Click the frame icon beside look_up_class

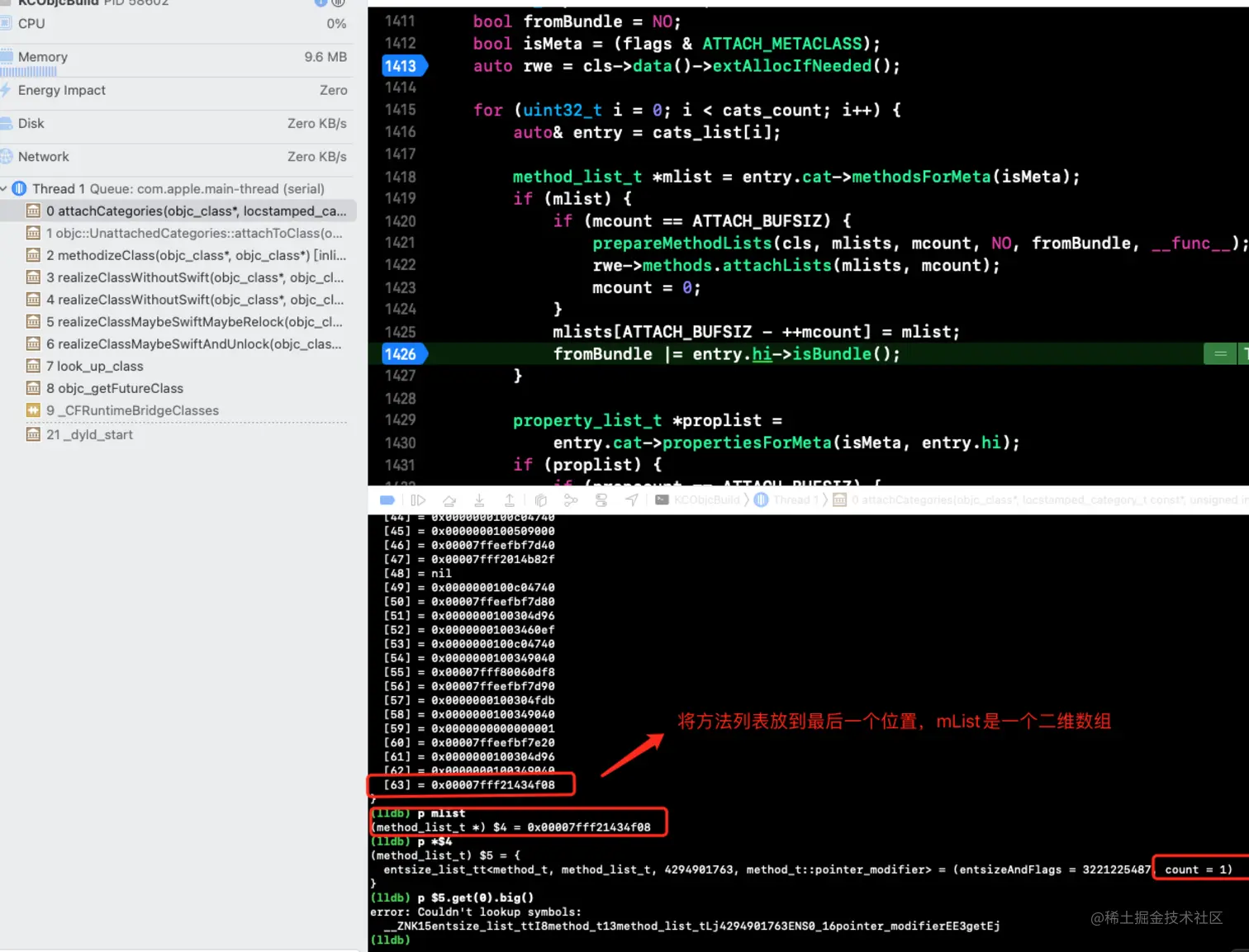[x=33, y=366]
